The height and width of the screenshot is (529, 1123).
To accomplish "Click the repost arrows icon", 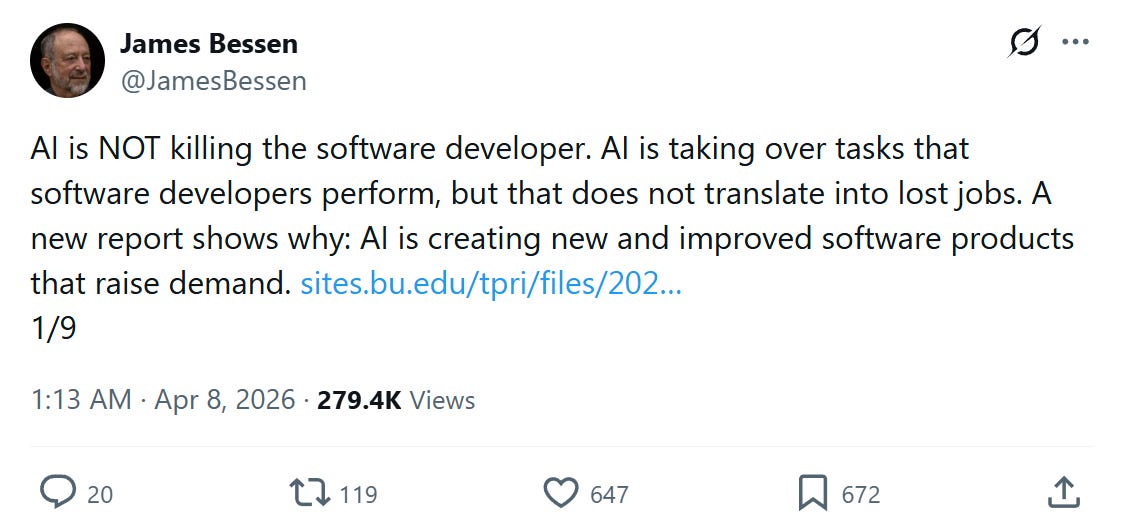I will point(309,493).
